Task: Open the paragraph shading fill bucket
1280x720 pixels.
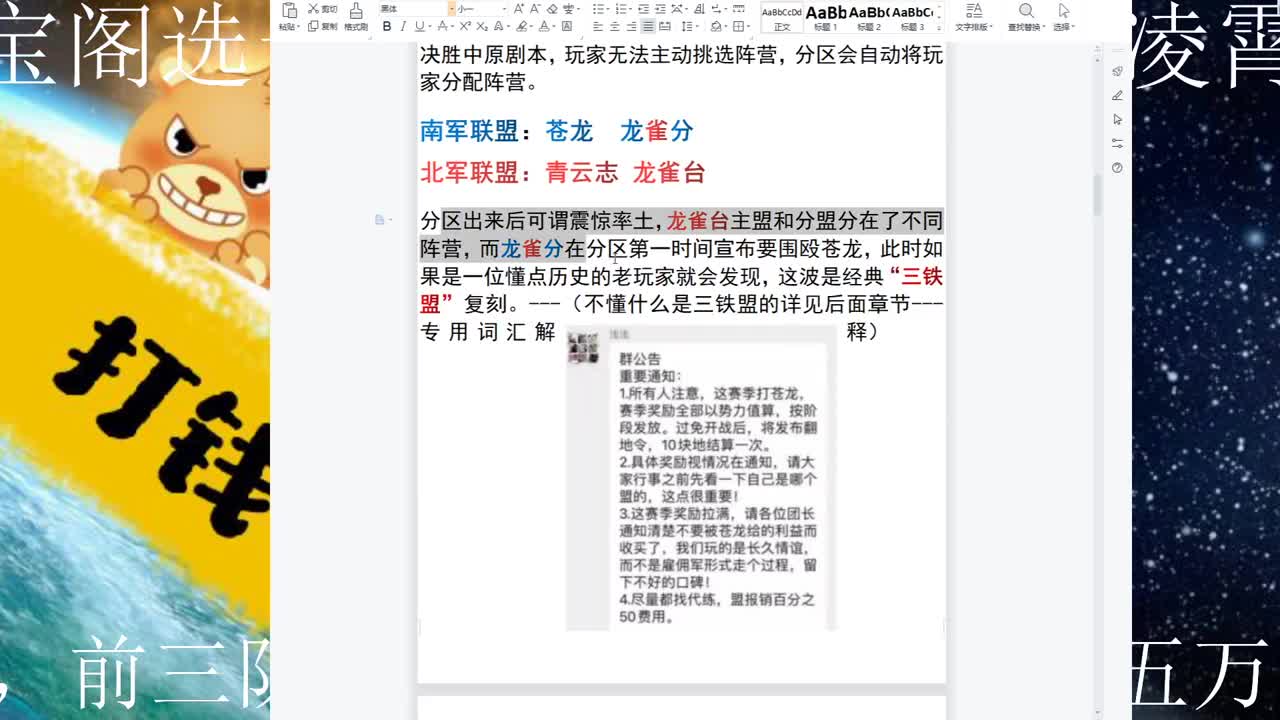Action: pos(716,26)
